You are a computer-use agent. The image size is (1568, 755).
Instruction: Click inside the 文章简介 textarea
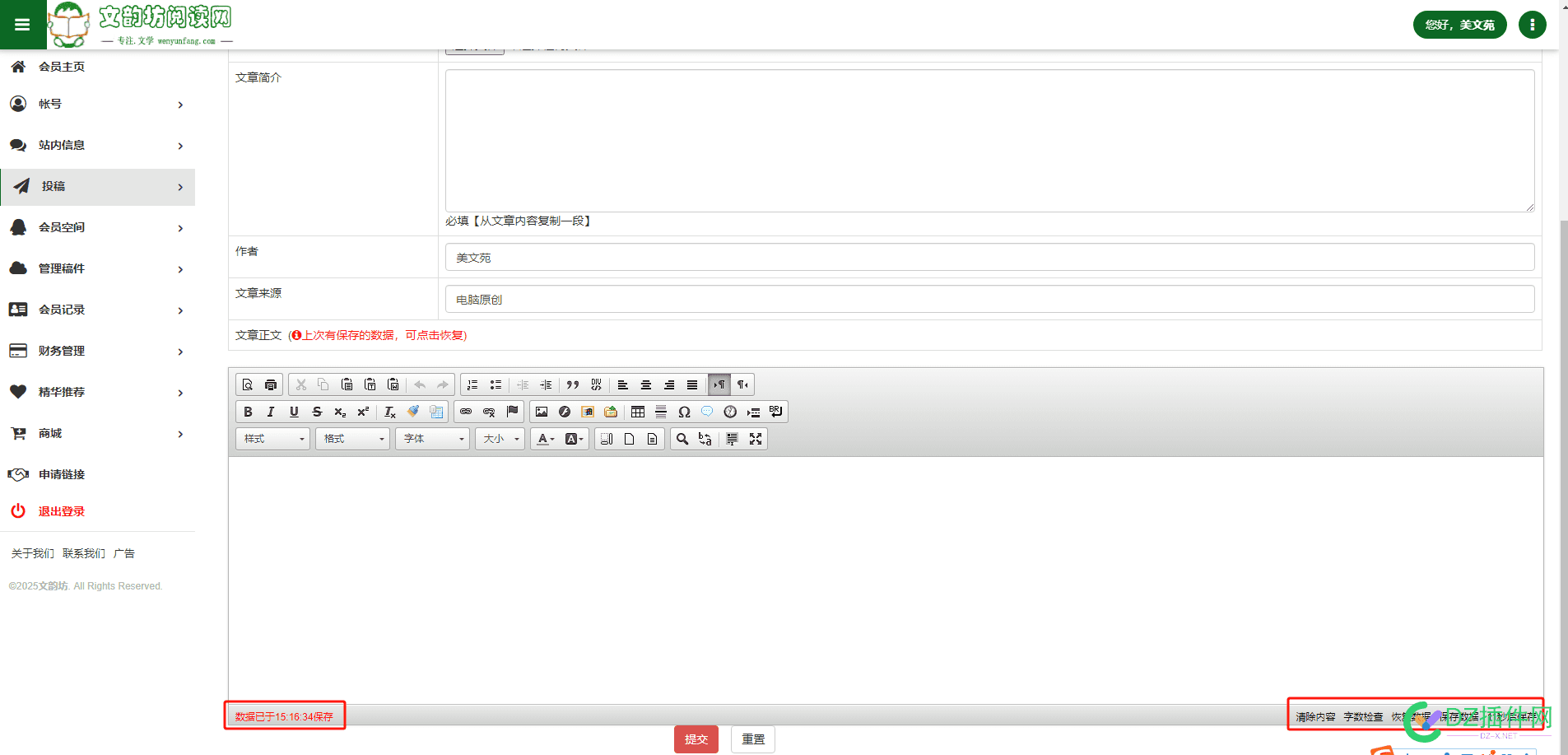(x=989, y=141)
